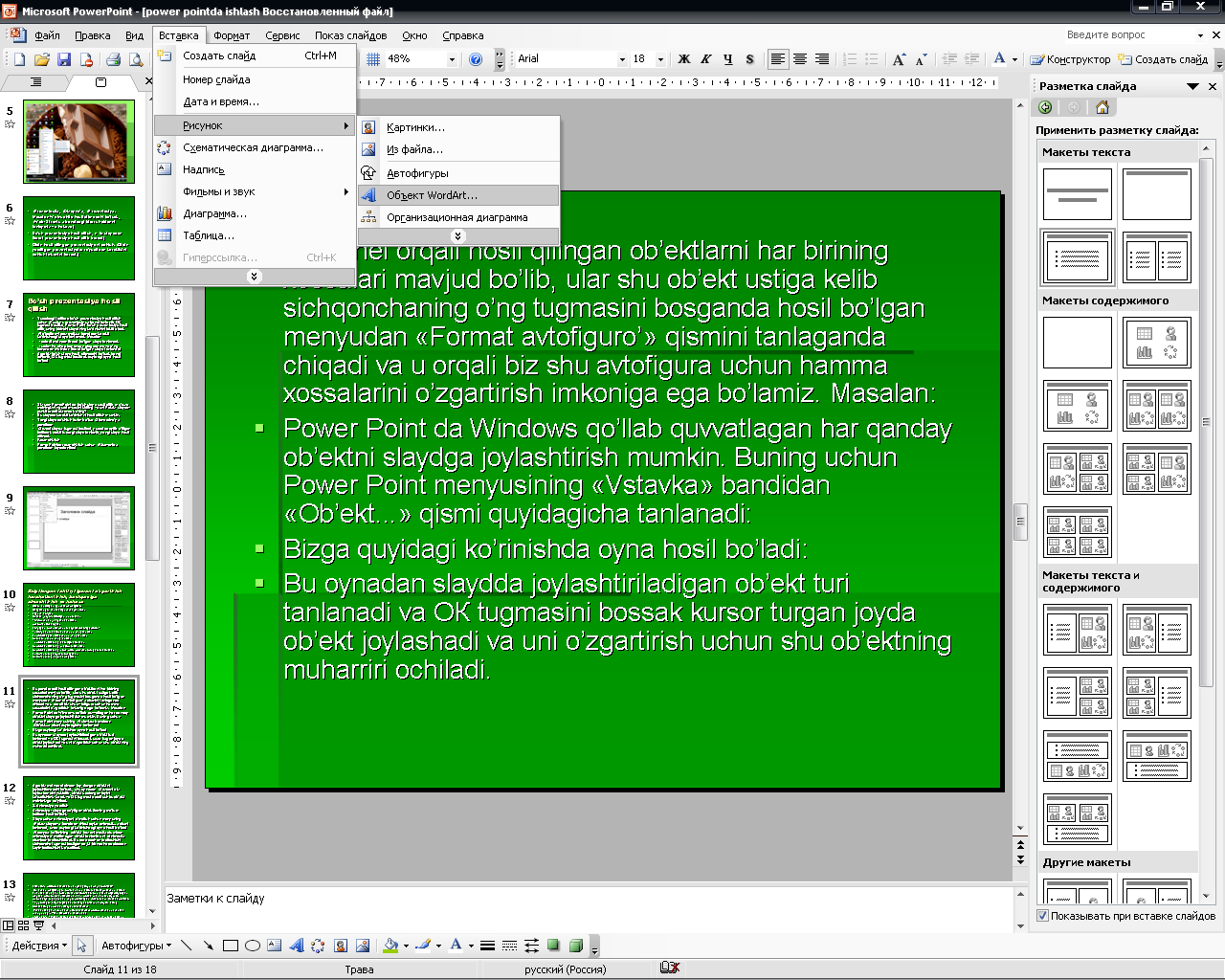Select Title Slide layout thumbnail

(x=1078, y=194)
